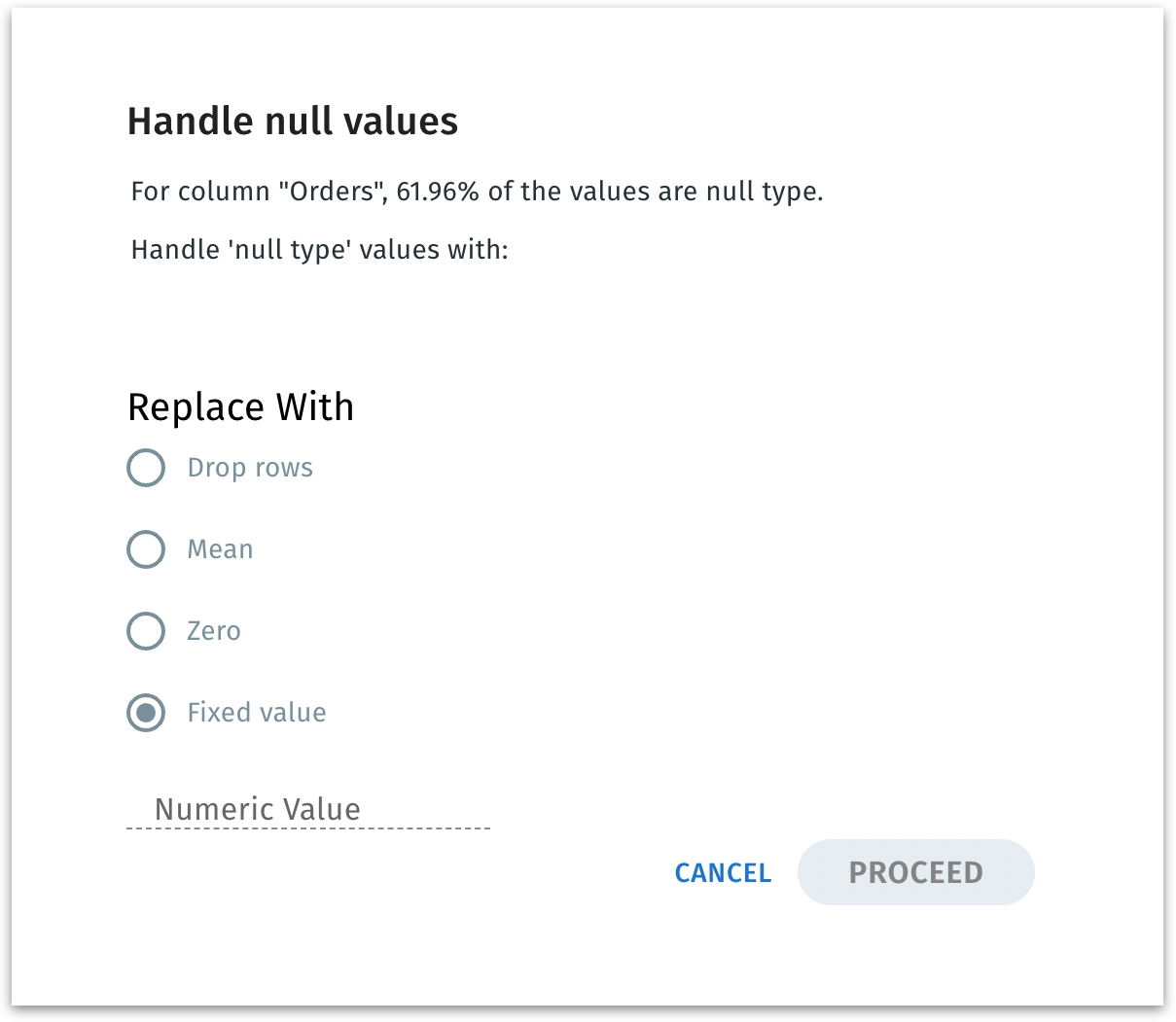
Task: Click the 61.96% percentage in the description
Action: 438,192
